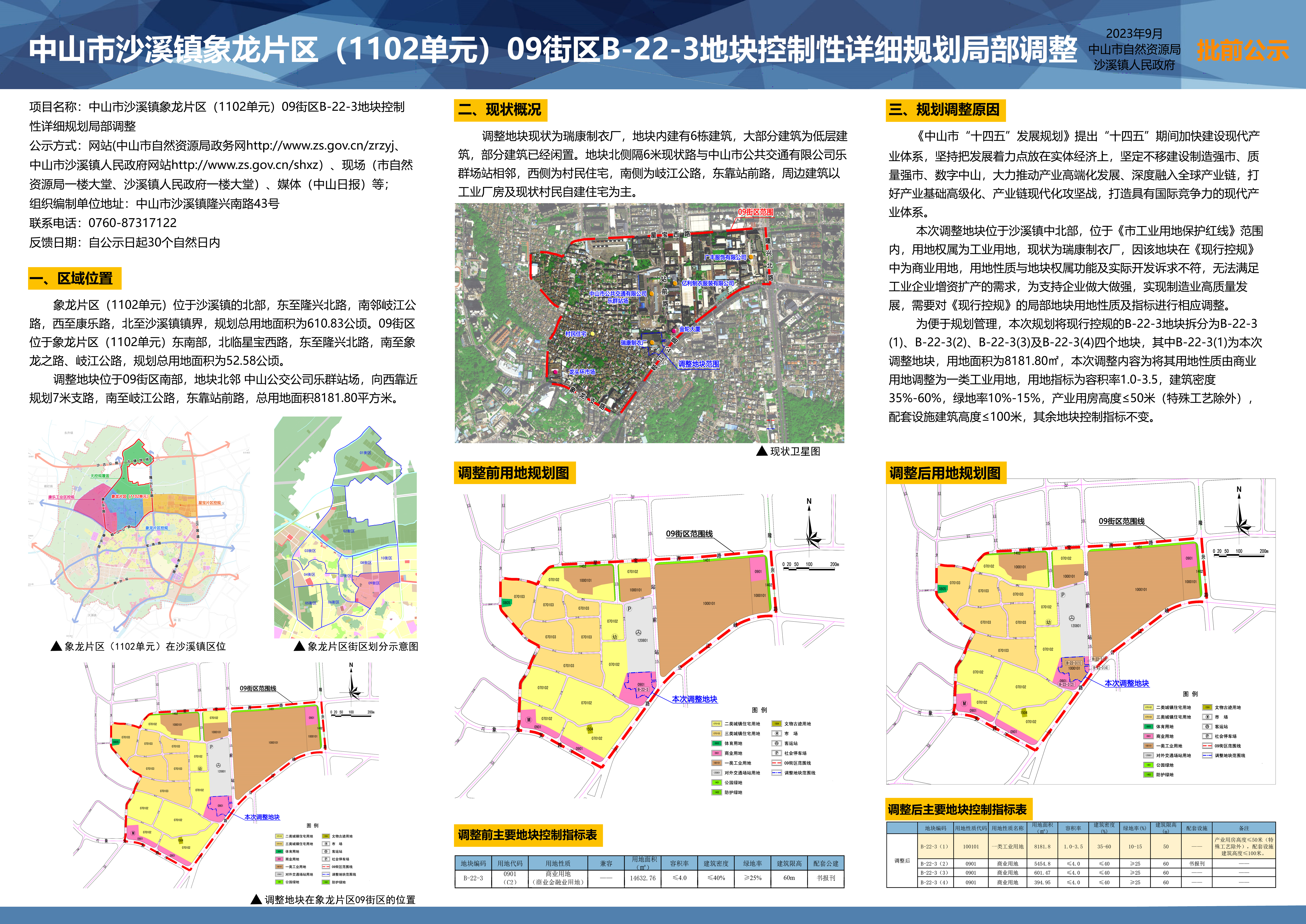Click the 14632.76 area cell in 调整前 table
Viewport: 1306px width, 924px height.
[643, 878]
